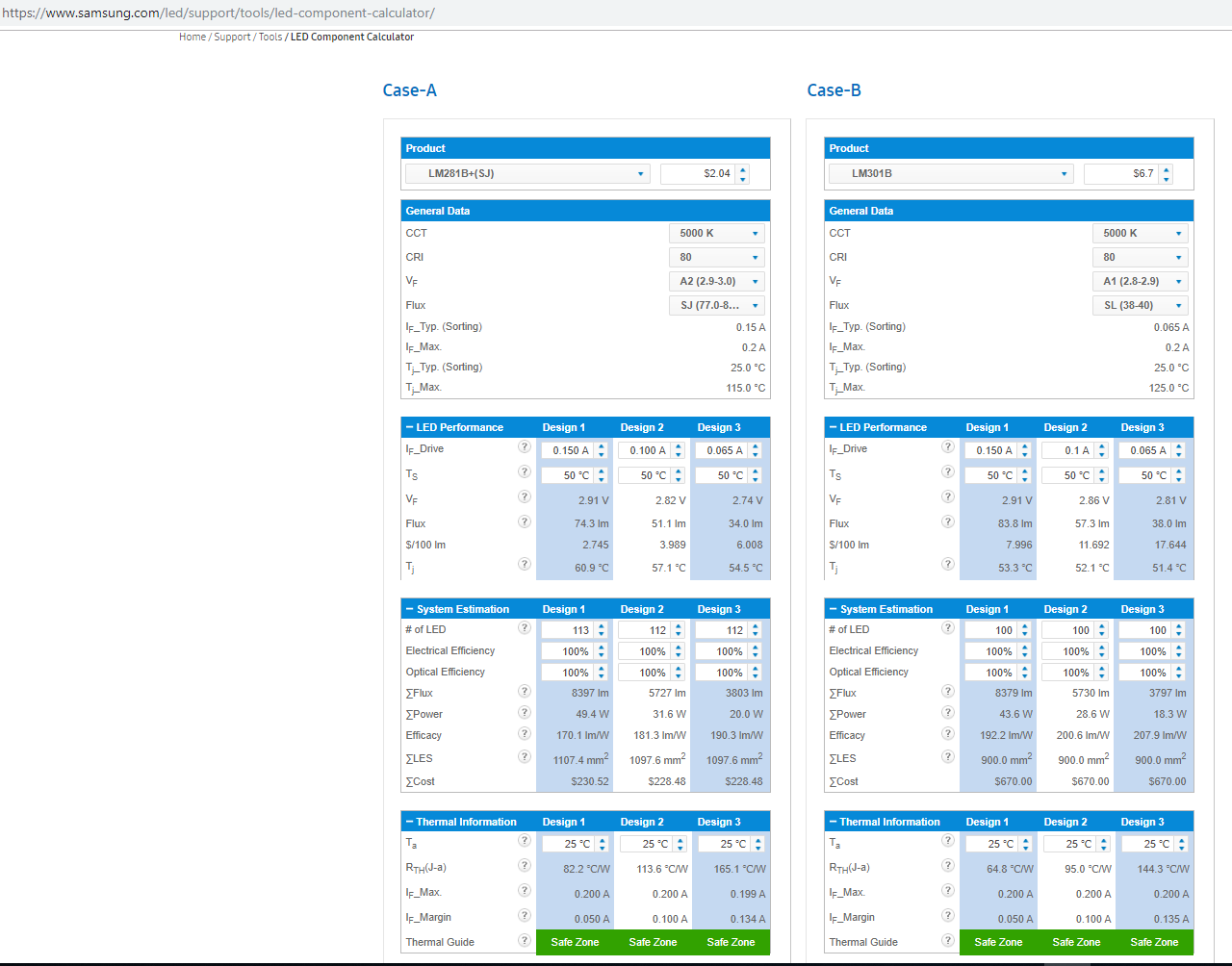Click help icon for Case-B RTH(J-a)
This screenshot has height=966, width=1232.
tap(948, 865)
